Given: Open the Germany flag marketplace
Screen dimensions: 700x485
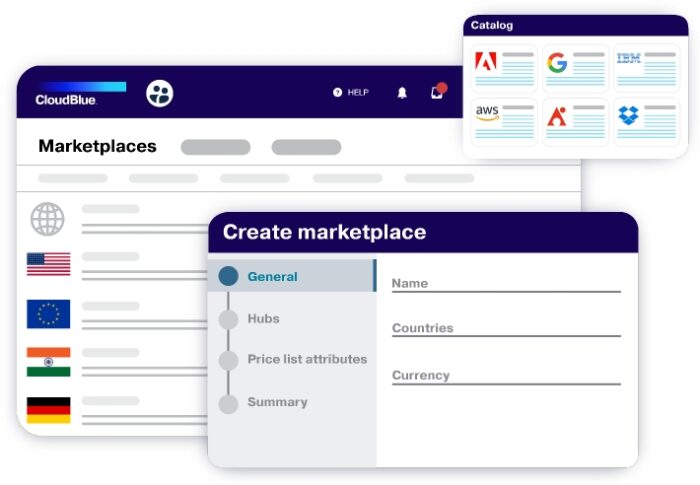Looking at the screenshot, I should click(x=49, y=410).
